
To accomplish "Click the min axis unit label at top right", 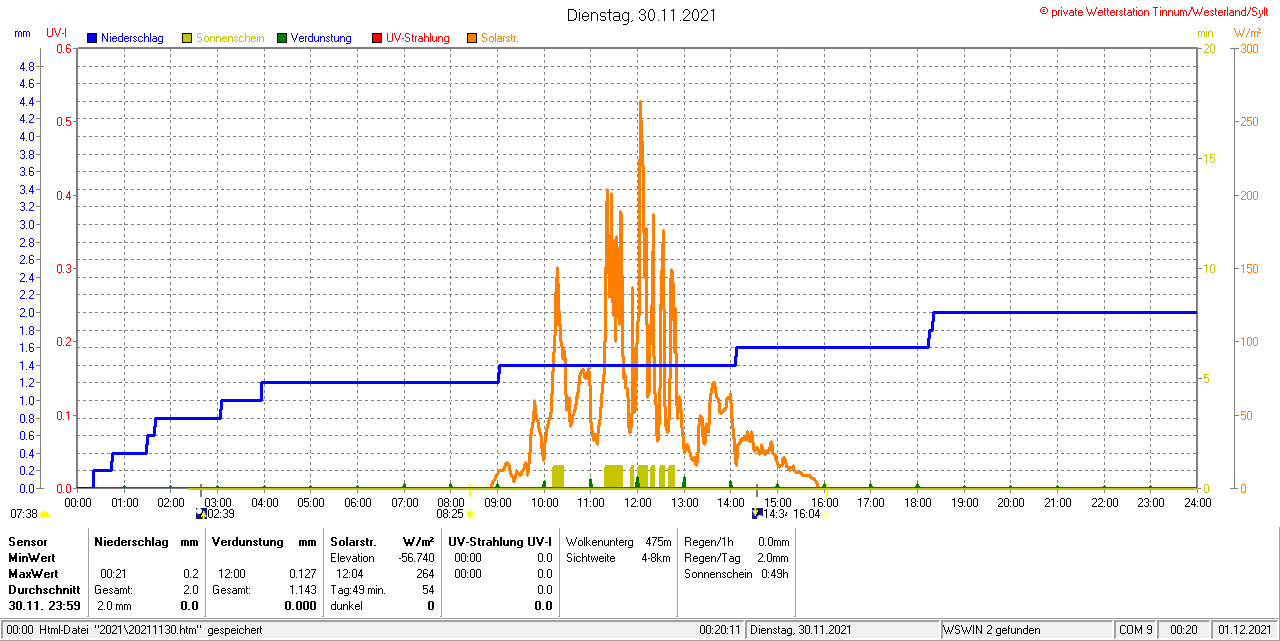I will click(x=1206, y=33).
